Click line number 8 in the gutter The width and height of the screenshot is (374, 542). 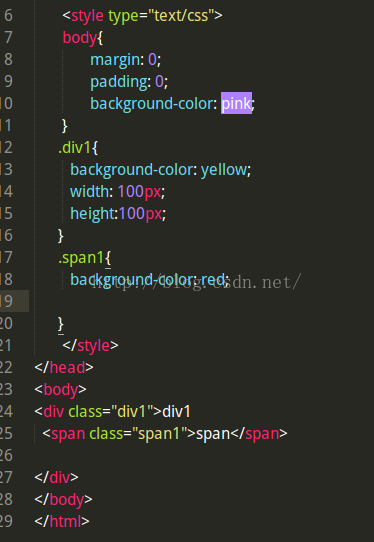point(8,60)
